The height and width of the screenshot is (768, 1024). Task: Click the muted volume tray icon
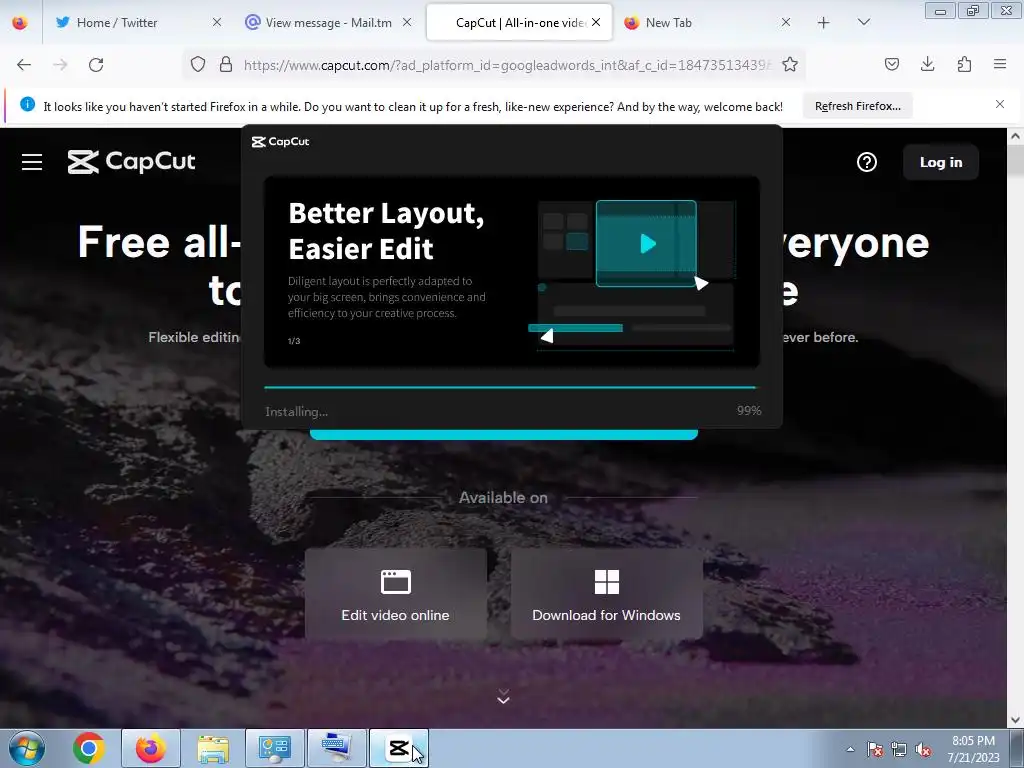click(923, 749)
